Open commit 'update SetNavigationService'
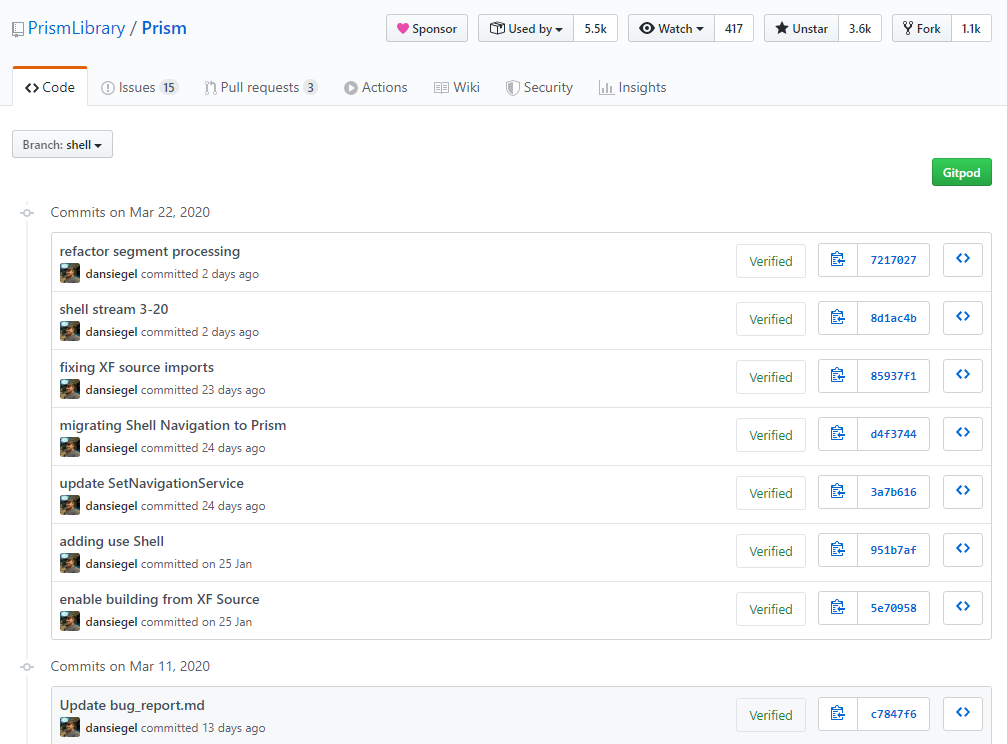 (152, 483)
